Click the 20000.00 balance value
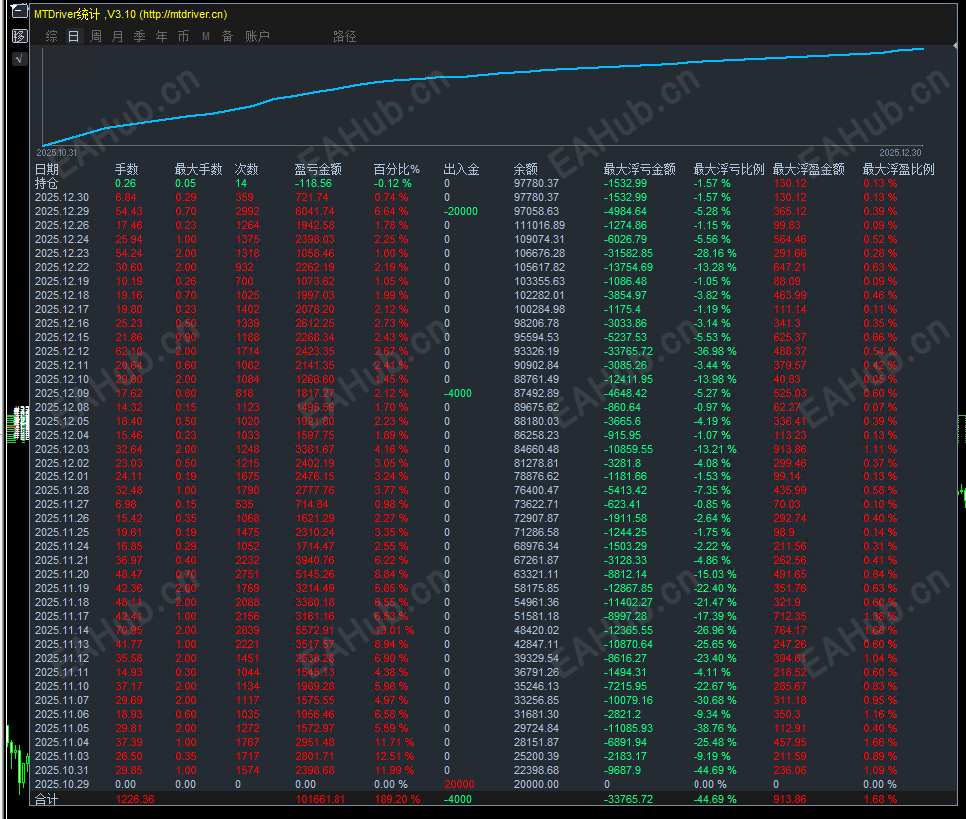The height and width of the screenshot is (819, 966). click(x=537, y=784)
